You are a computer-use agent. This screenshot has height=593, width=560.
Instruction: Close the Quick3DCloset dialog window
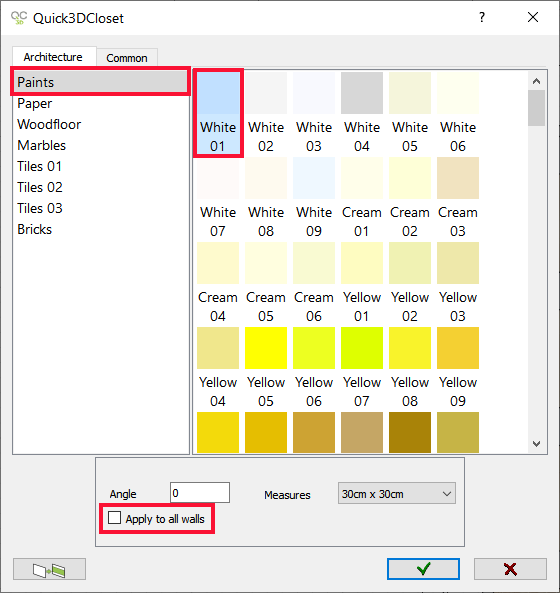click(533, 17)
